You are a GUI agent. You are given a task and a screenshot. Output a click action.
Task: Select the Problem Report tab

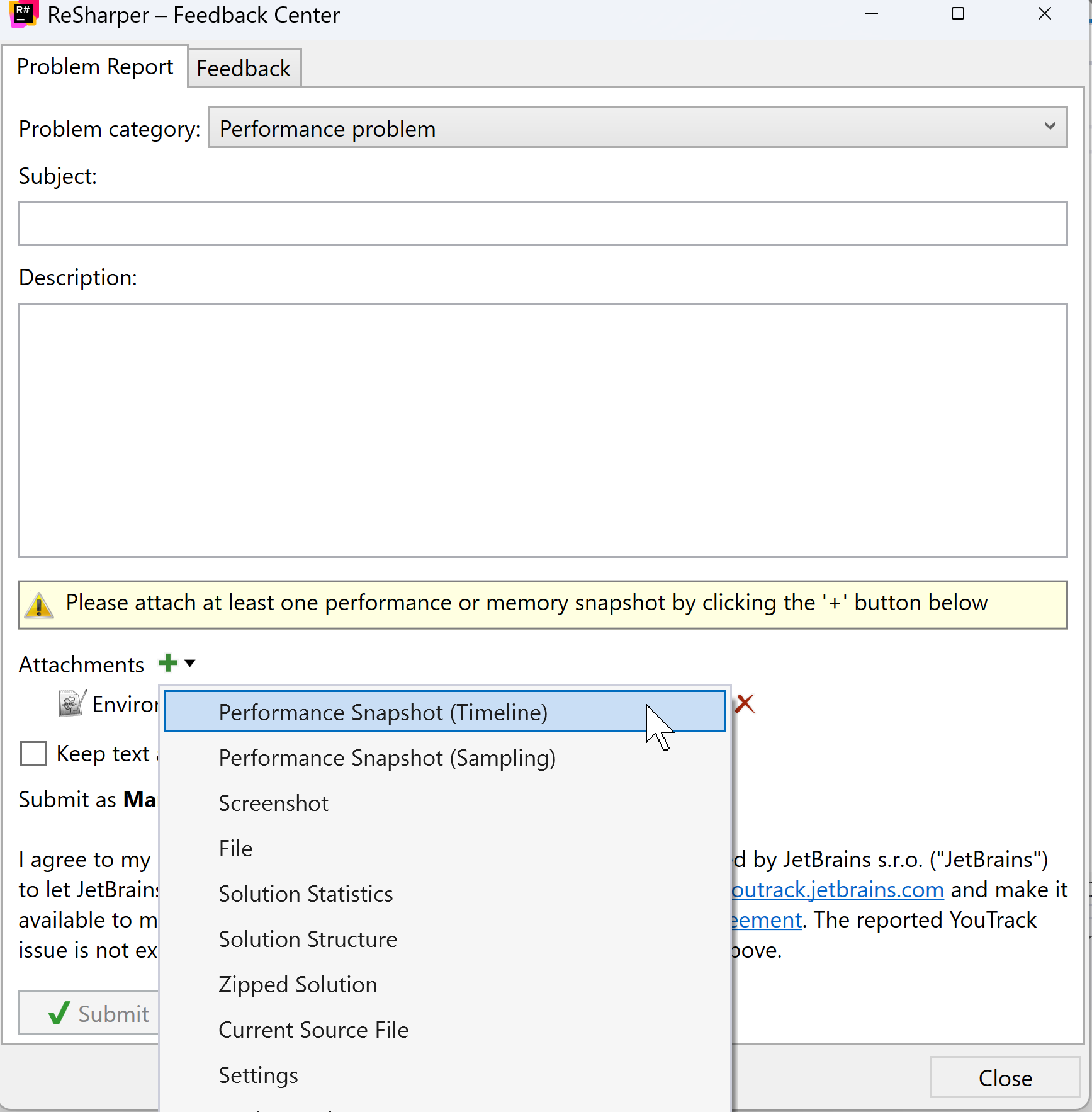(x=95, y=66)
